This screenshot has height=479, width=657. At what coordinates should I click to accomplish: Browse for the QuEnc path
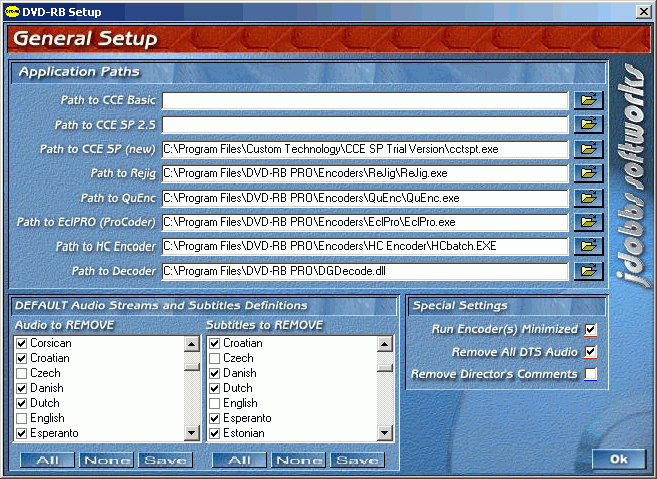[x=588, y=198]
